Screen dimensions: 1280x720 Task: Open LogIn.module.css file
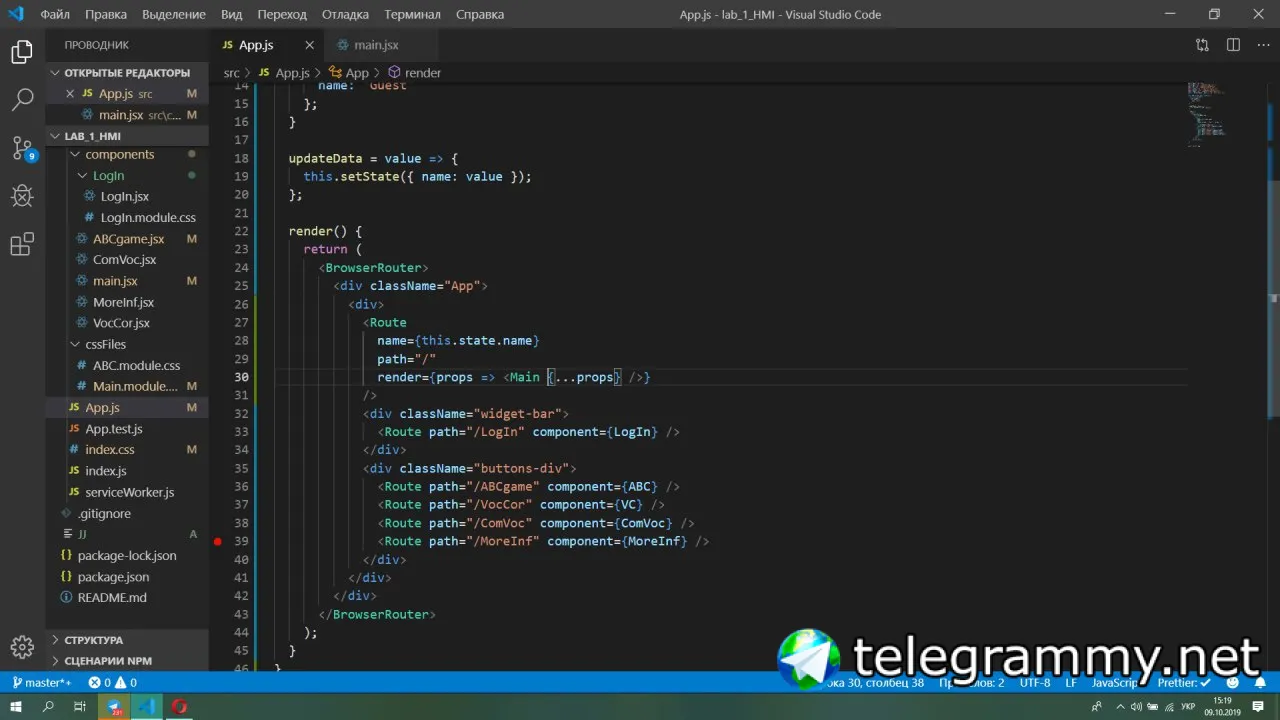(x=140, y=218)
